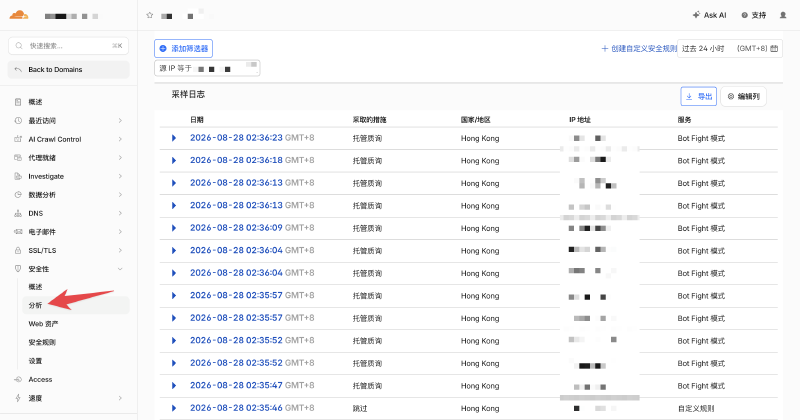Click timestamp 2026-08-28 02:36:23
Screen dimensions: 800x420
click(236, 138)
